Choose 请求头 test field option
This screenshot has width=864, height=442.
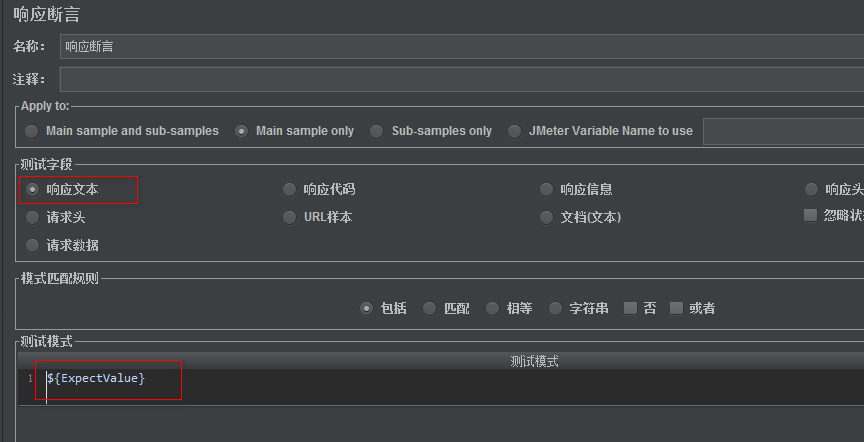[33, 217]
